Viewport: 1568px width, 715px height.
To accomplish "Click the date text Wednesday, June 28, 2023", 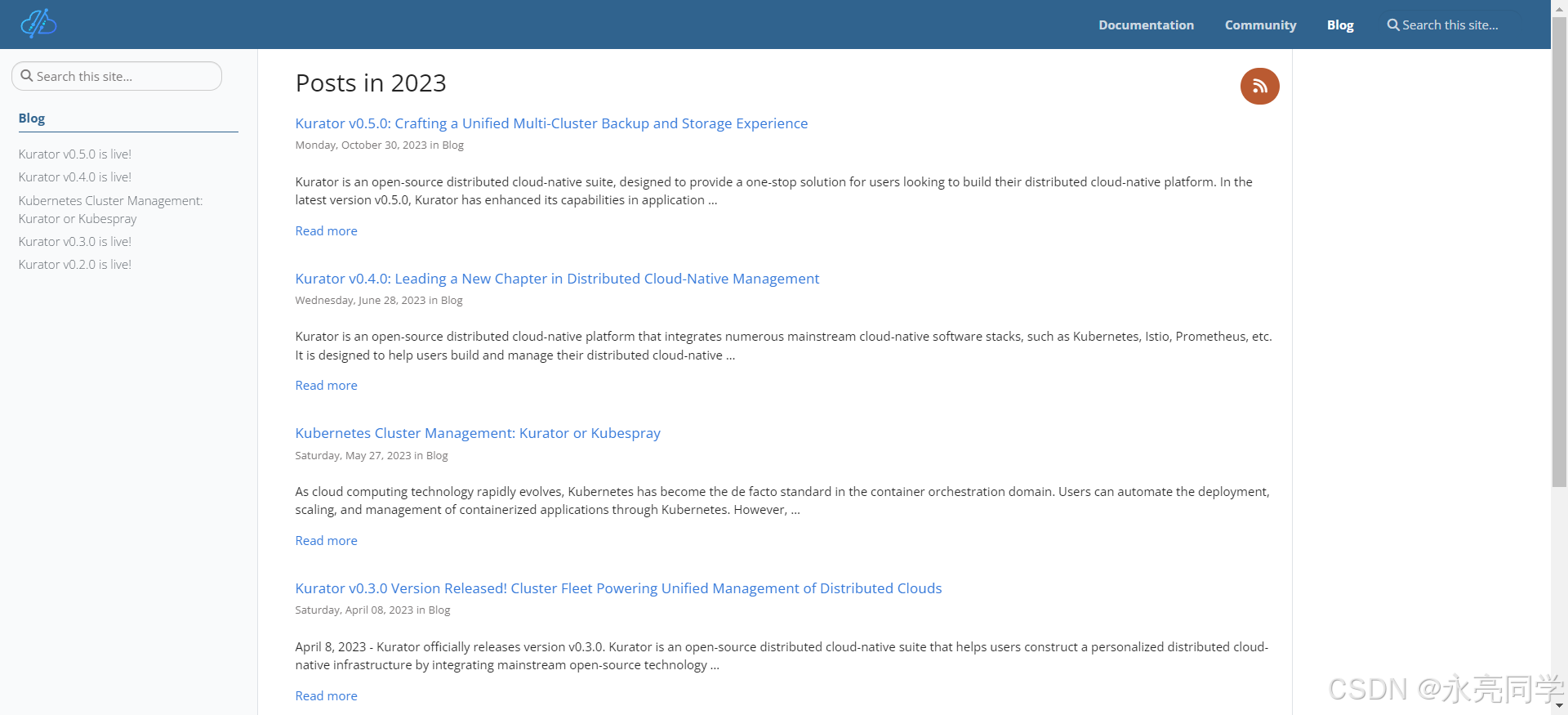I will click(360, 300).
